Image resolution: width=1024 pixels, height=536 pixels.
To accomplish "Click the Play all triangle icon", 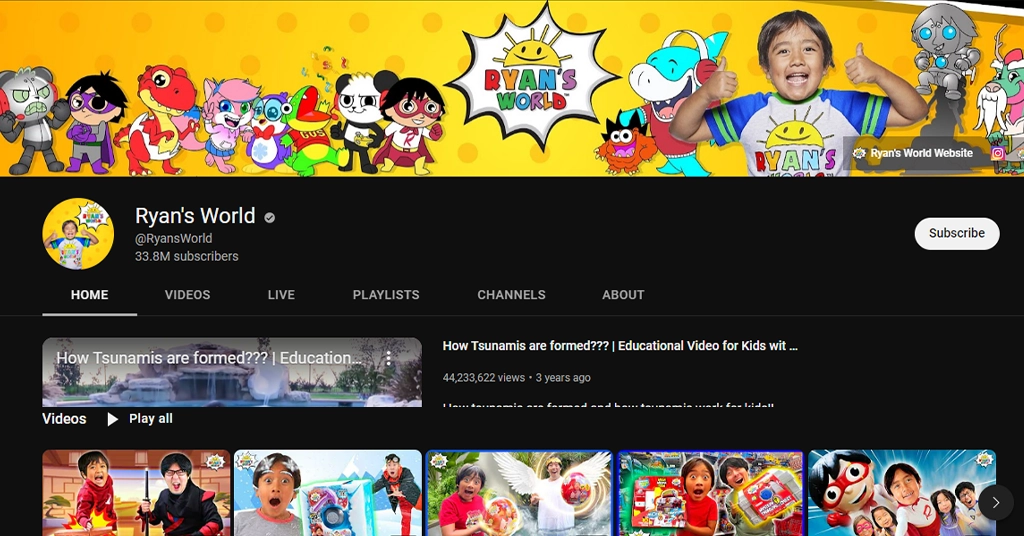I will 112,419.
